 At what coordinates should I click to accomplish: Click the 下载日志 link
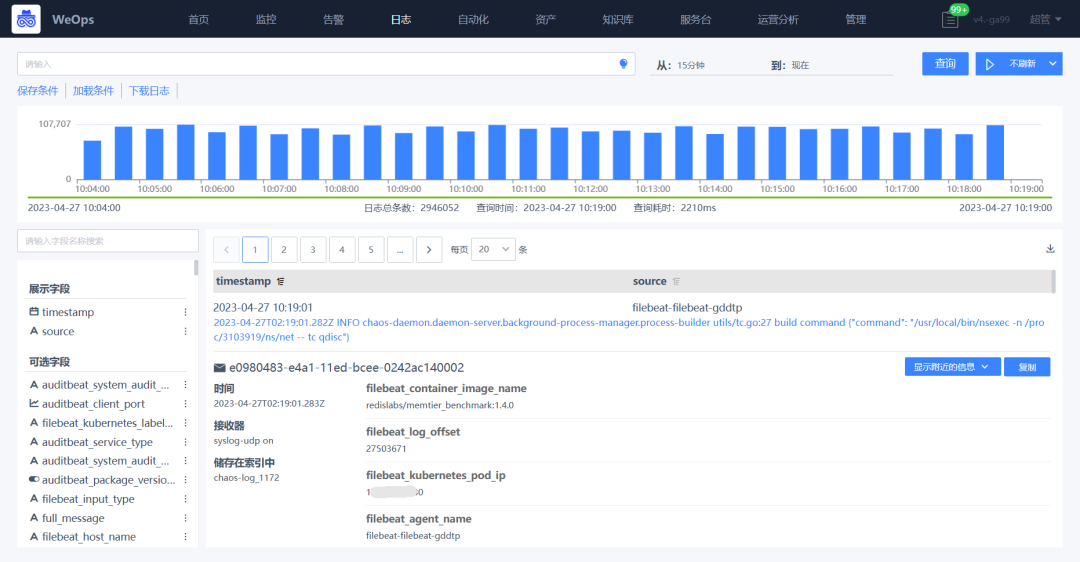[x=149, y=90]
